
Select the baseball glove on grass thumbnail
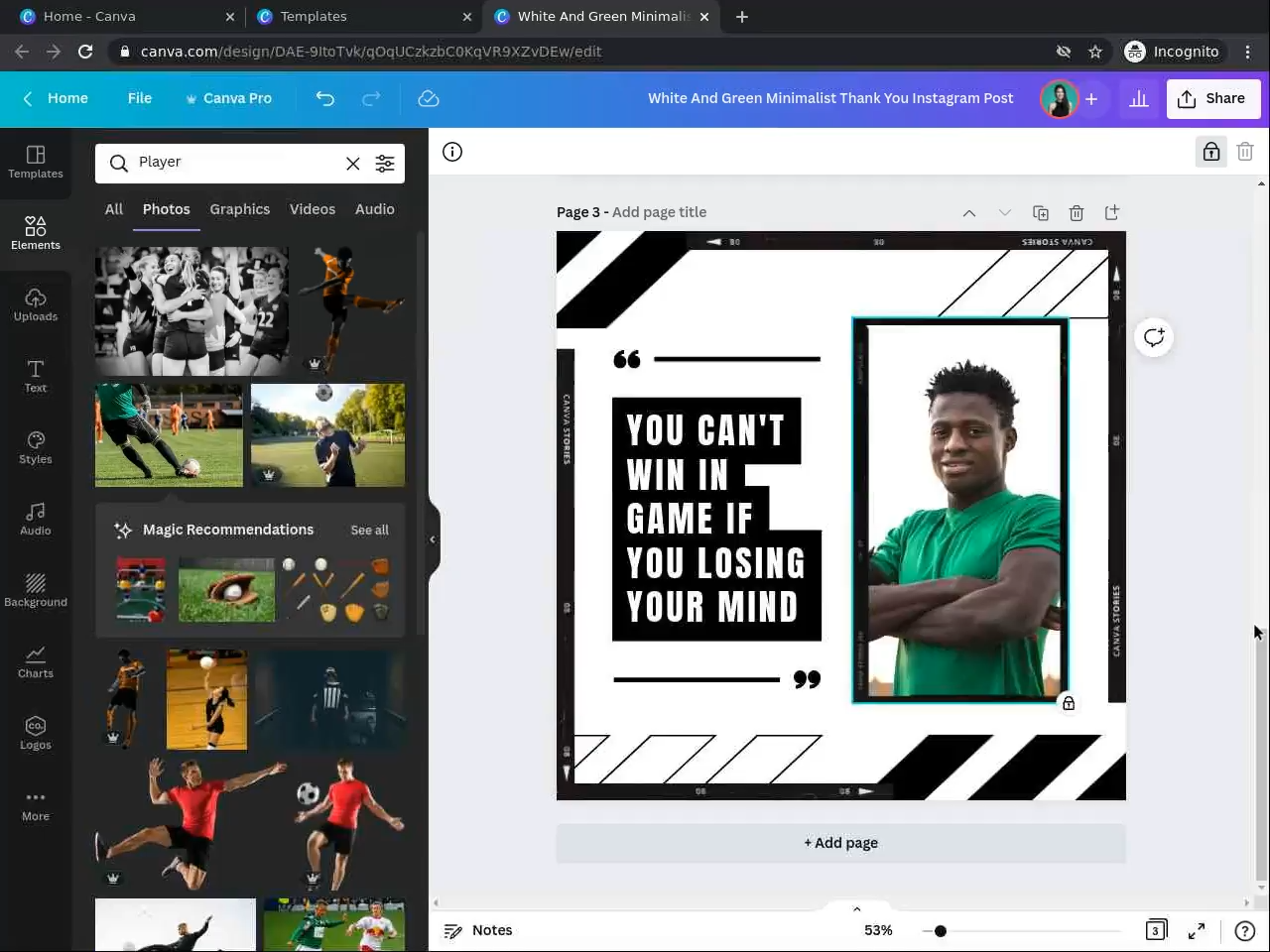coord(227,590)
